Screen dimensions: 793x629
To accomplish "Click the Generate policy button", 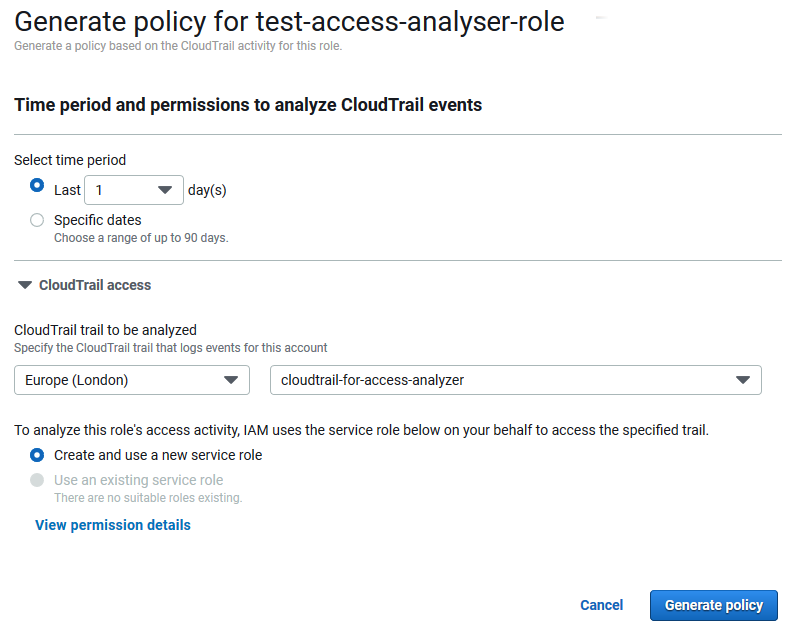I will click(x=713, y=605).
